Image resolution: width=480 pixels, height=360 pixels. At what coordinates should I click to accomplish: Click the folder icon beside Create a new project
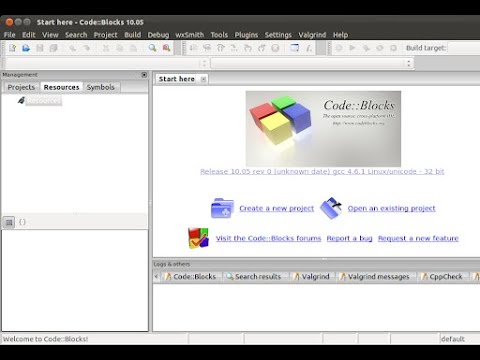pyautogui.click(x=222, y=208)
